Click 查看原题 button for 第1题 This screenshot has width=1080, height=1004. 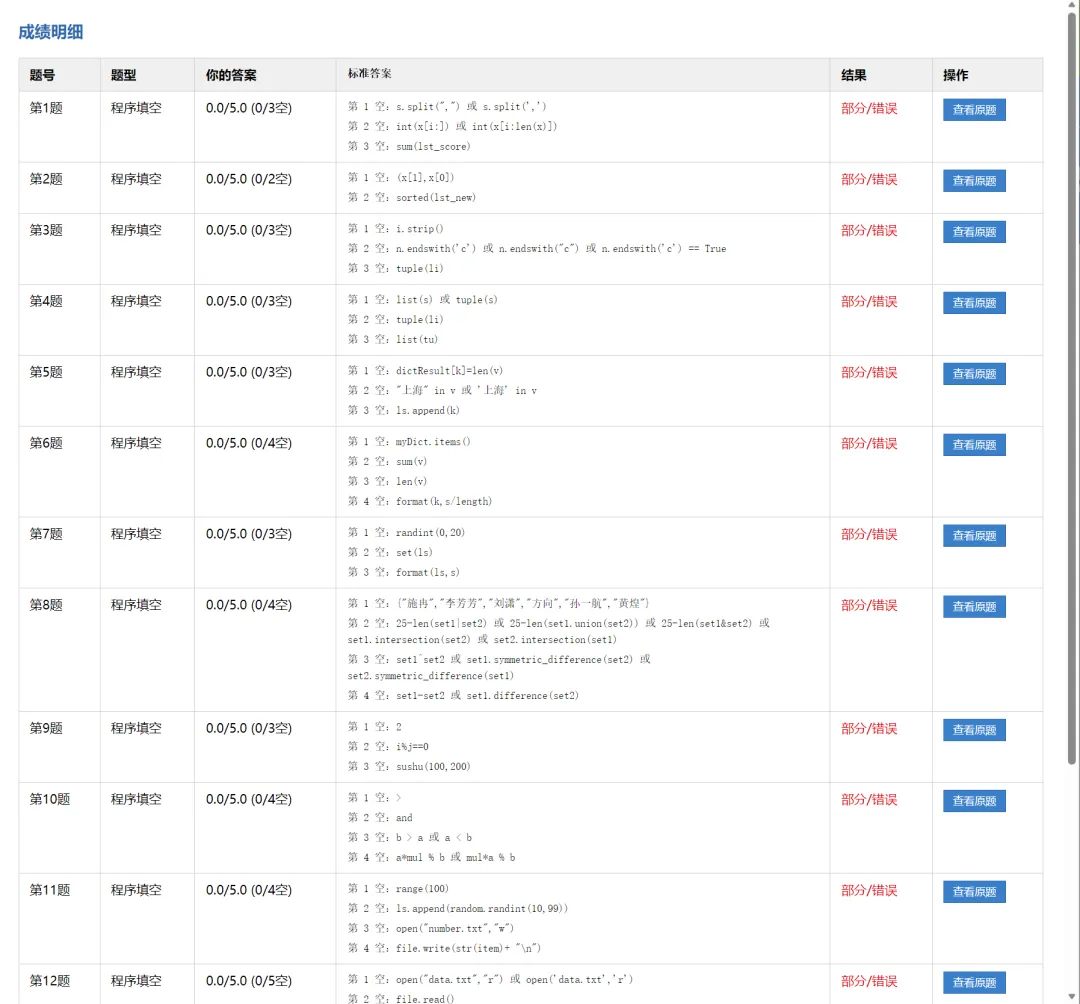[x=974, y=109]
